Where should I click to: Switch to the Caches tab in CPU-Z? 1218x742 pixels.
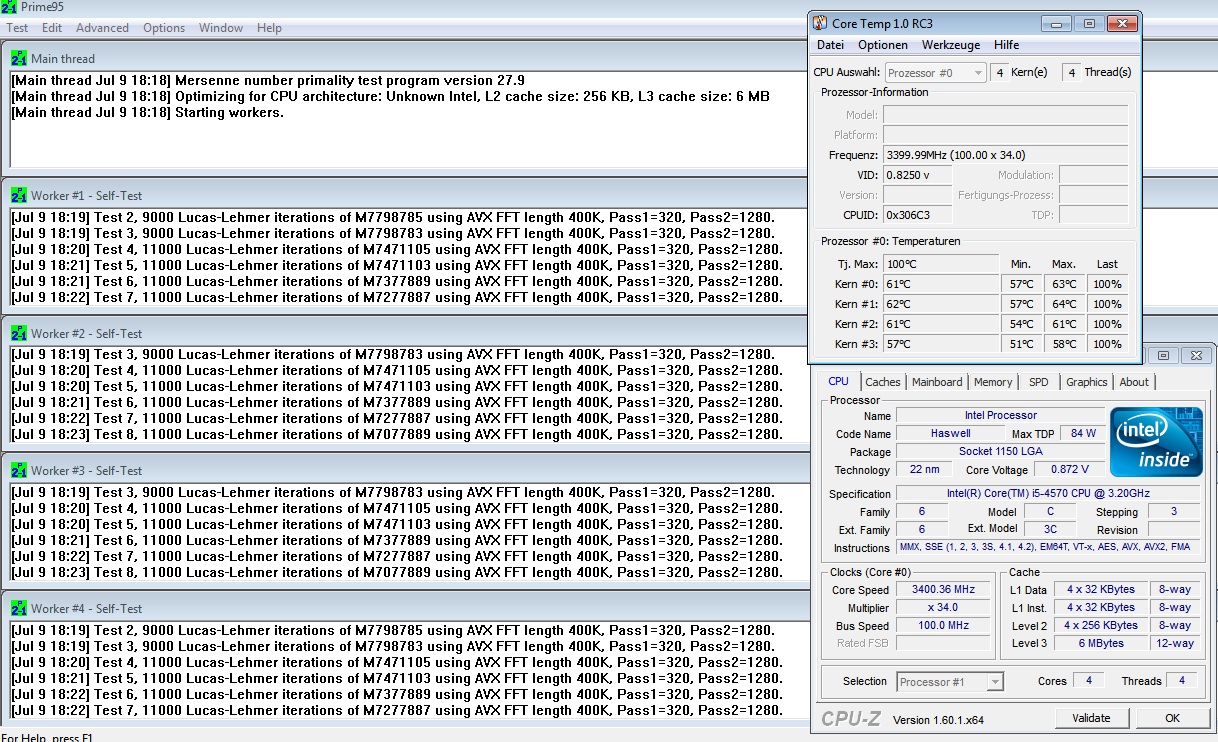(883, 382)
